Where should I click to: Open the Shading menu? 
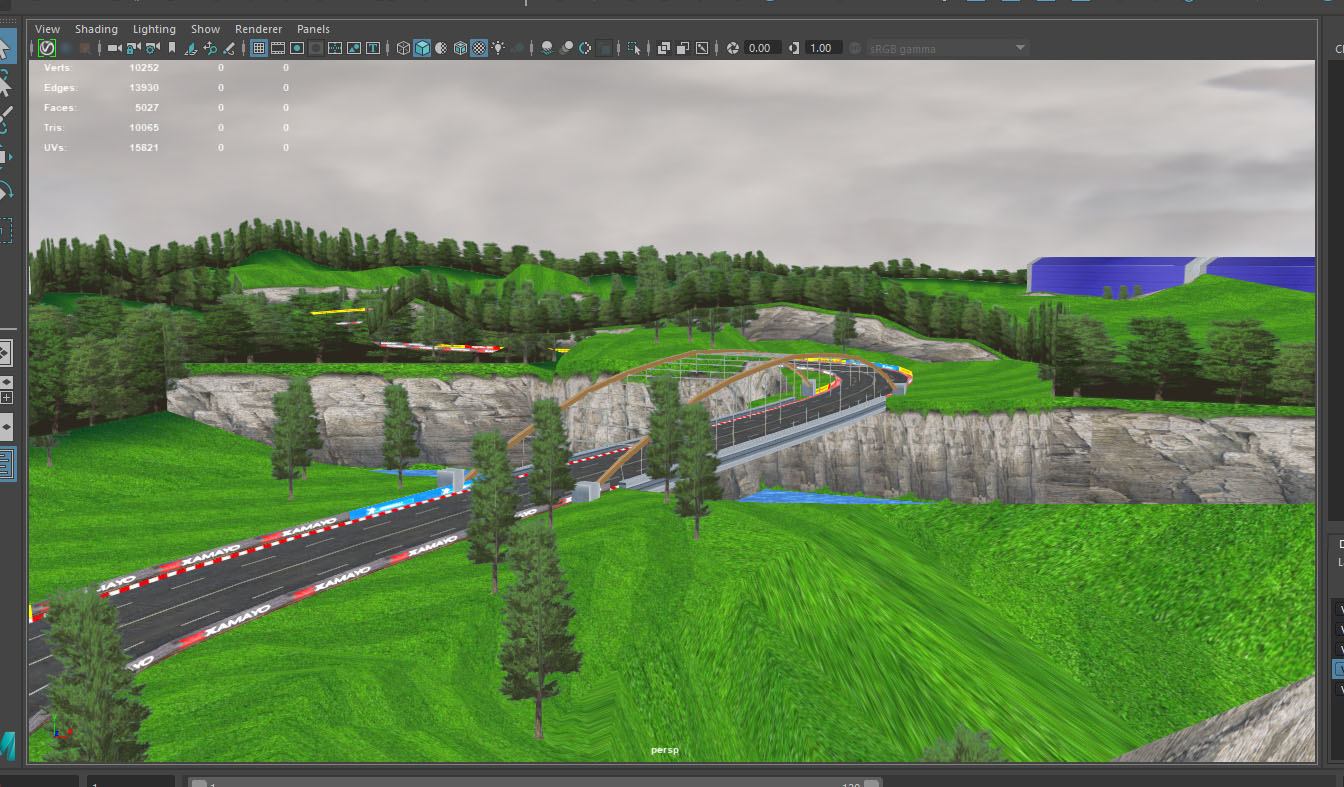pos(96,29)
